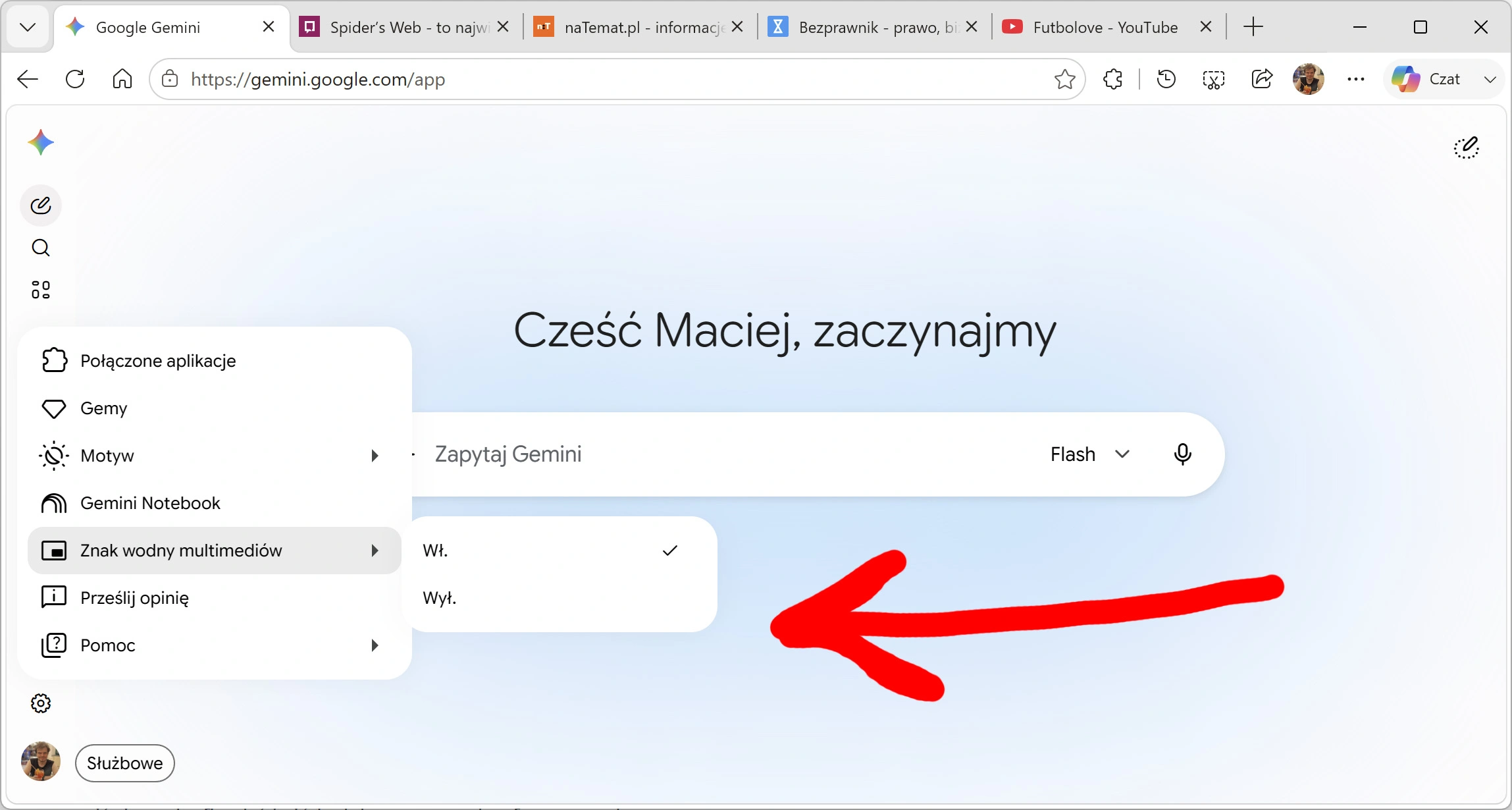
Task: Open browser history clock icon
Action: point(1166,79)
